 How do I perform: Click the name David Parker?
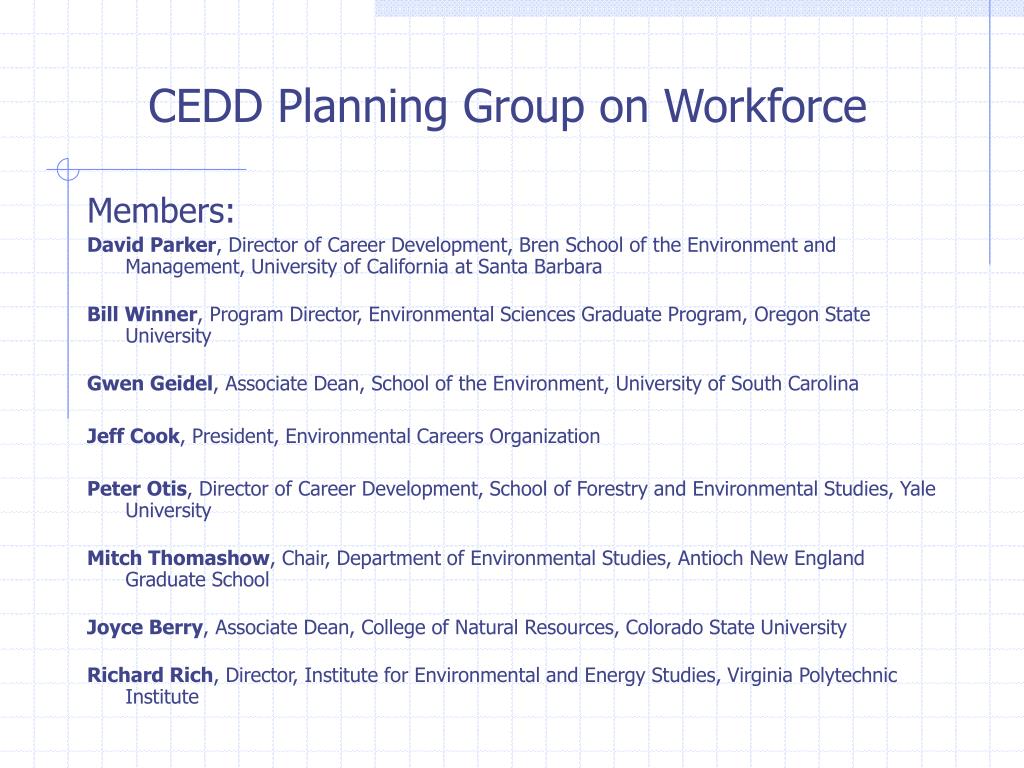(152, 245)
